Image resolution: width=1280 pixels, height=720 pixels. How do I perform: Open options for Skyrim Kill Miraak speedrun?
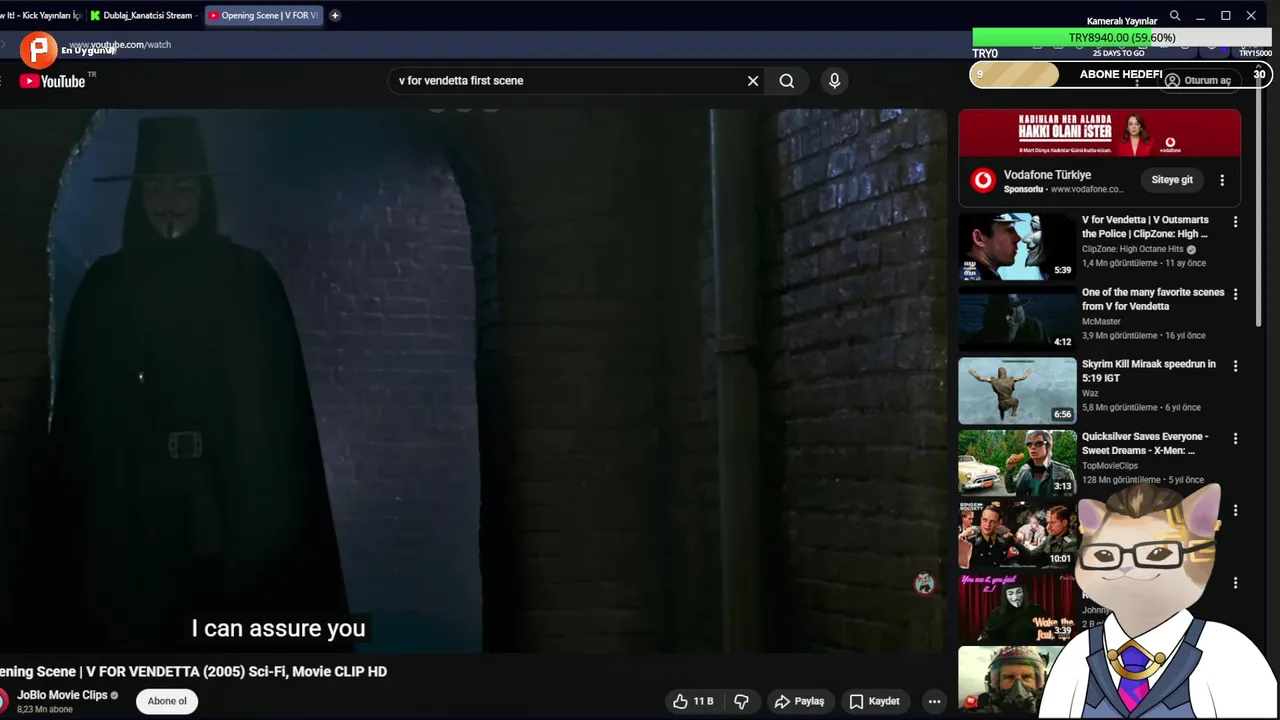(x=1235, y=366)
